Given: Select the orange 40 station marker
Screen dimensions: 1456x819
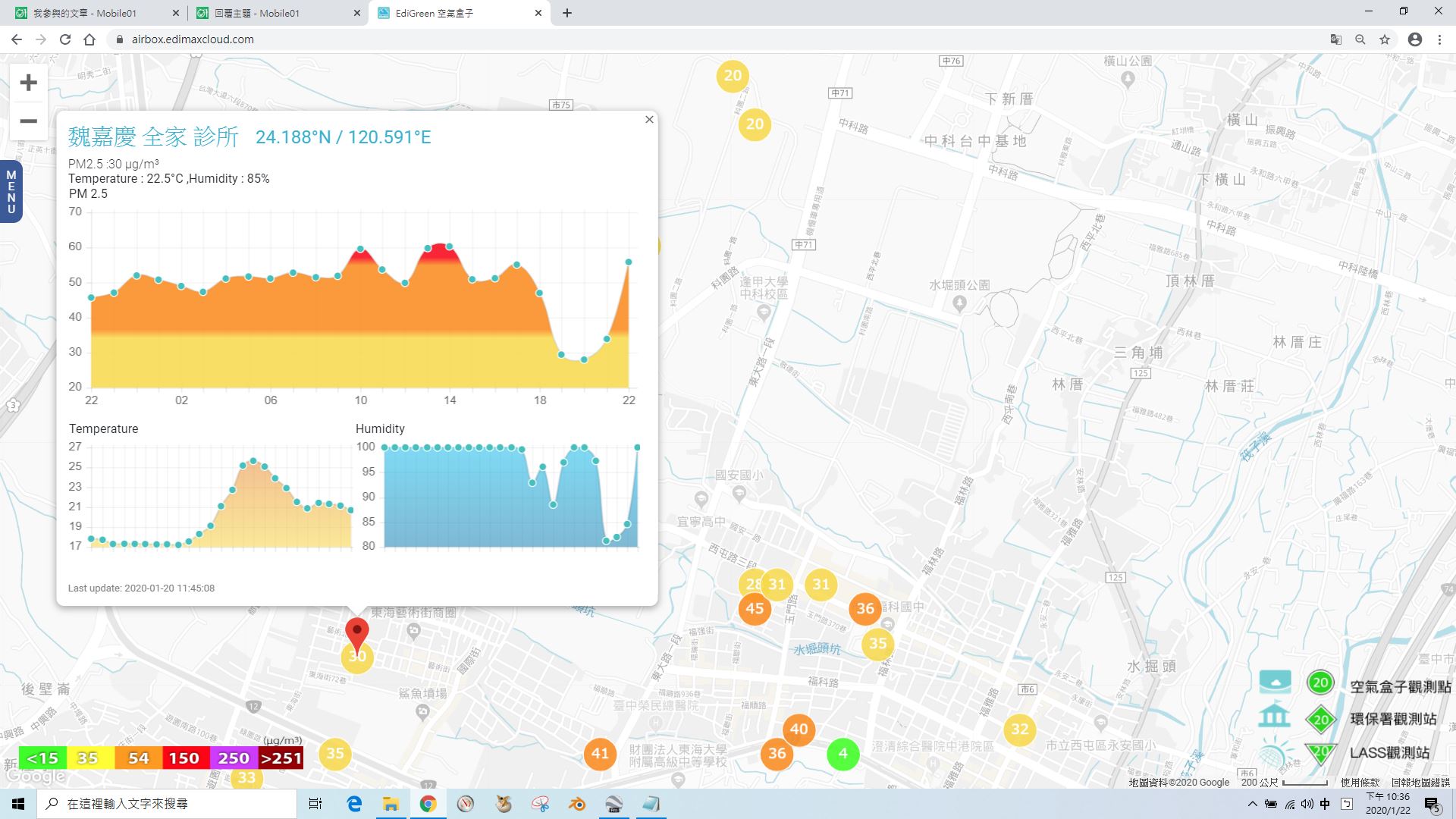Looking at the screenshot, I should click(799, 729).
